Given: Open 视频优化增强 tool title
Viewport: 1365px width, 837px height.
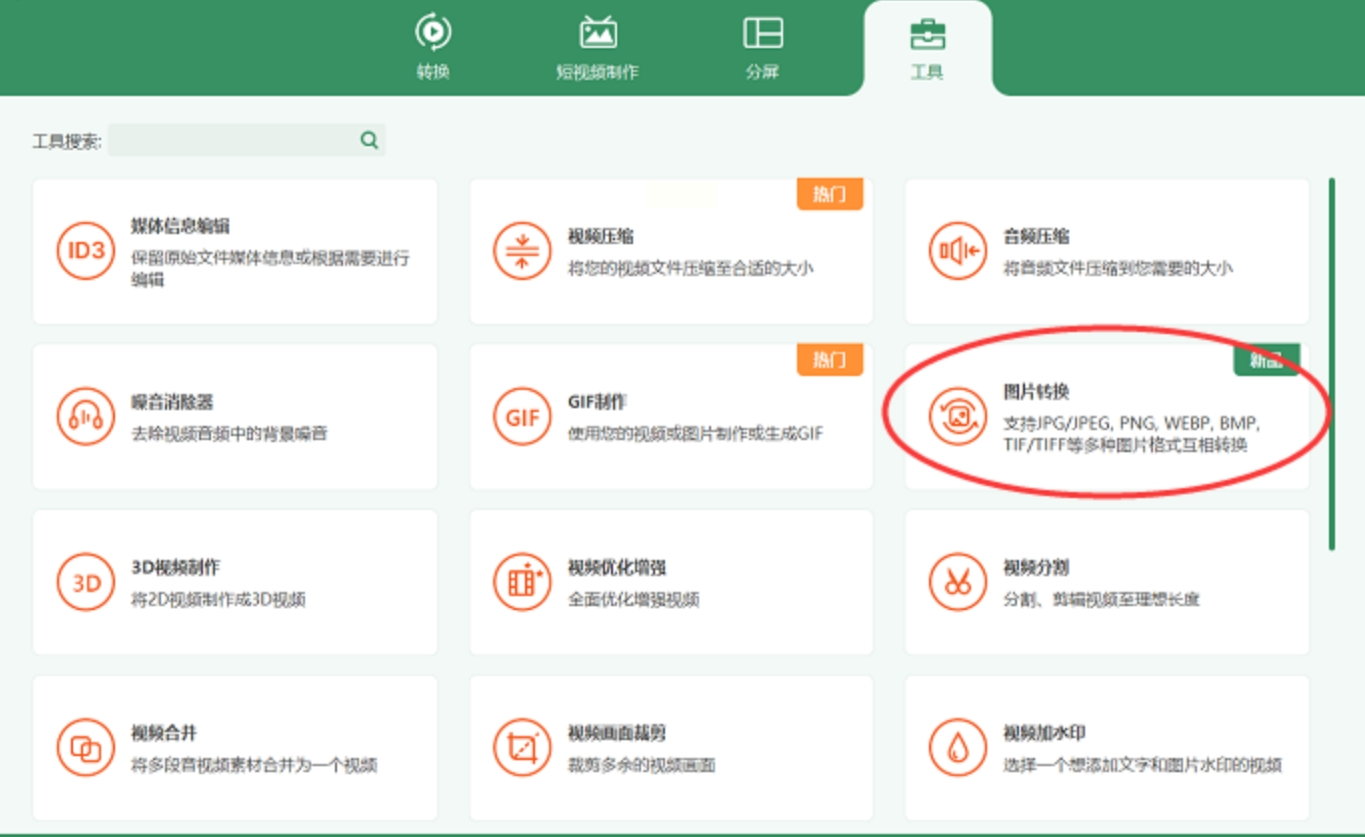Looking at the screenshot, I should coord(617,567).
